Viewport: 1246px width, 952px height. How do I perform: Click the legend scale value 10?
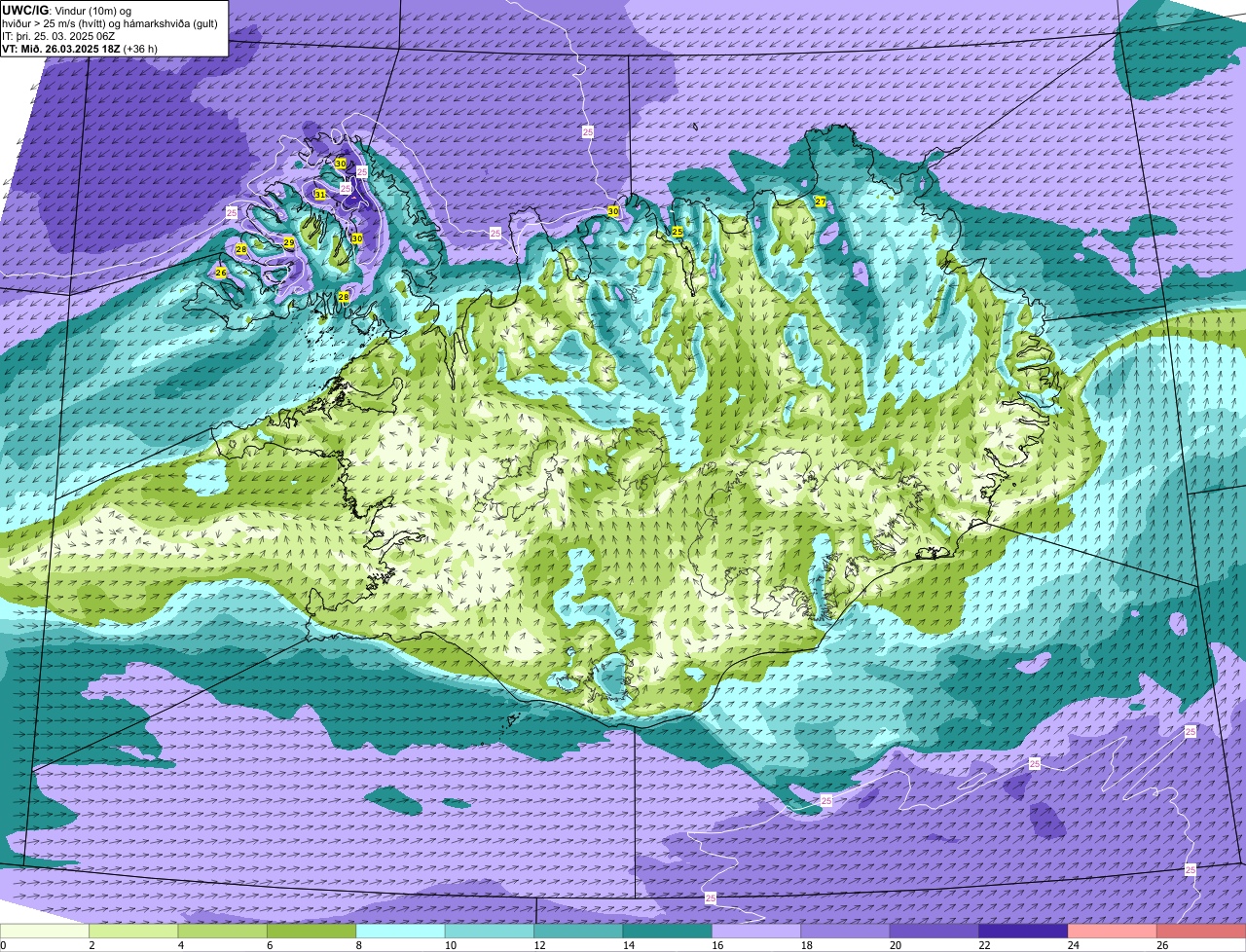pos(449,945)
